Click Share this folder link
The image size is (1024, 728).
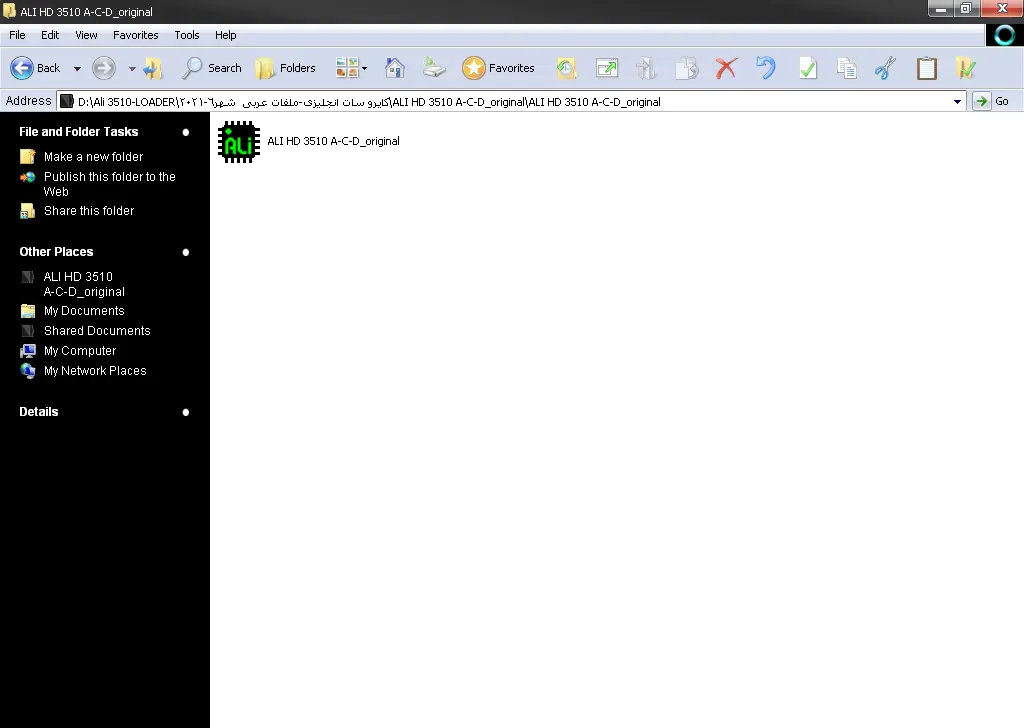(89, 211)
